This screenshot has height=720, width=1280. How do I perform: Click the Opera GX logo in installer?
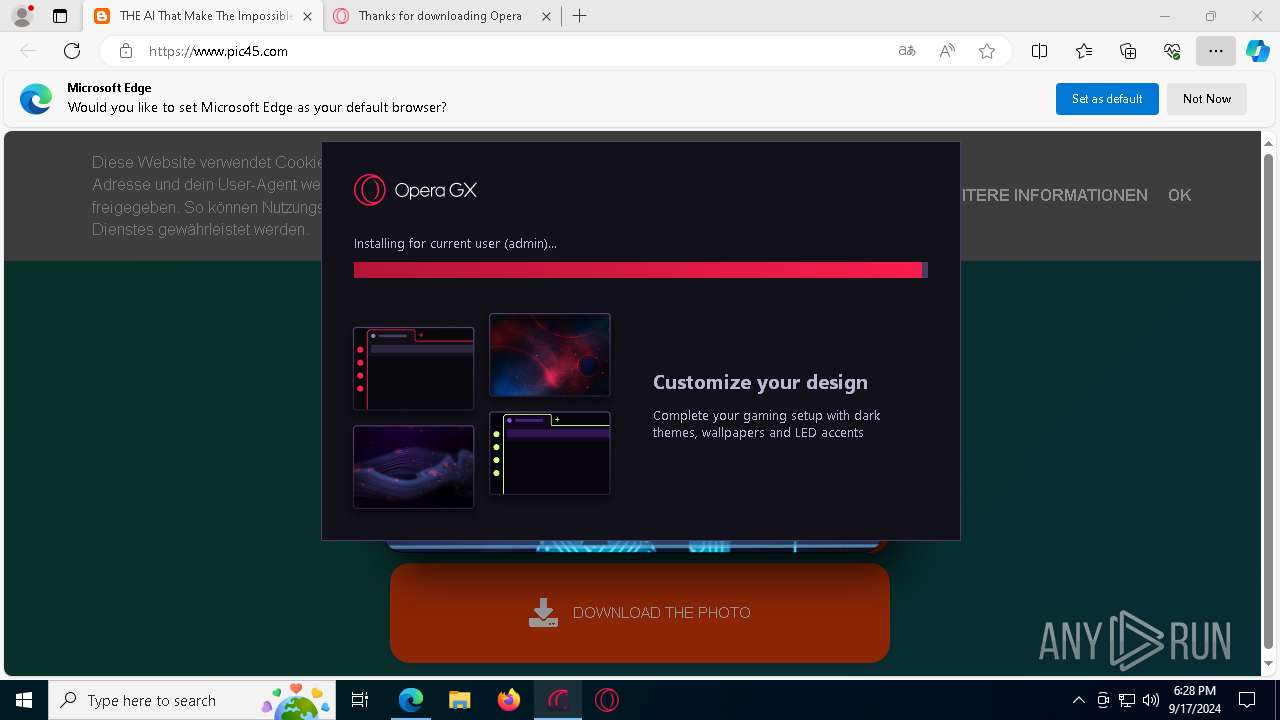[x=416, y=190]
